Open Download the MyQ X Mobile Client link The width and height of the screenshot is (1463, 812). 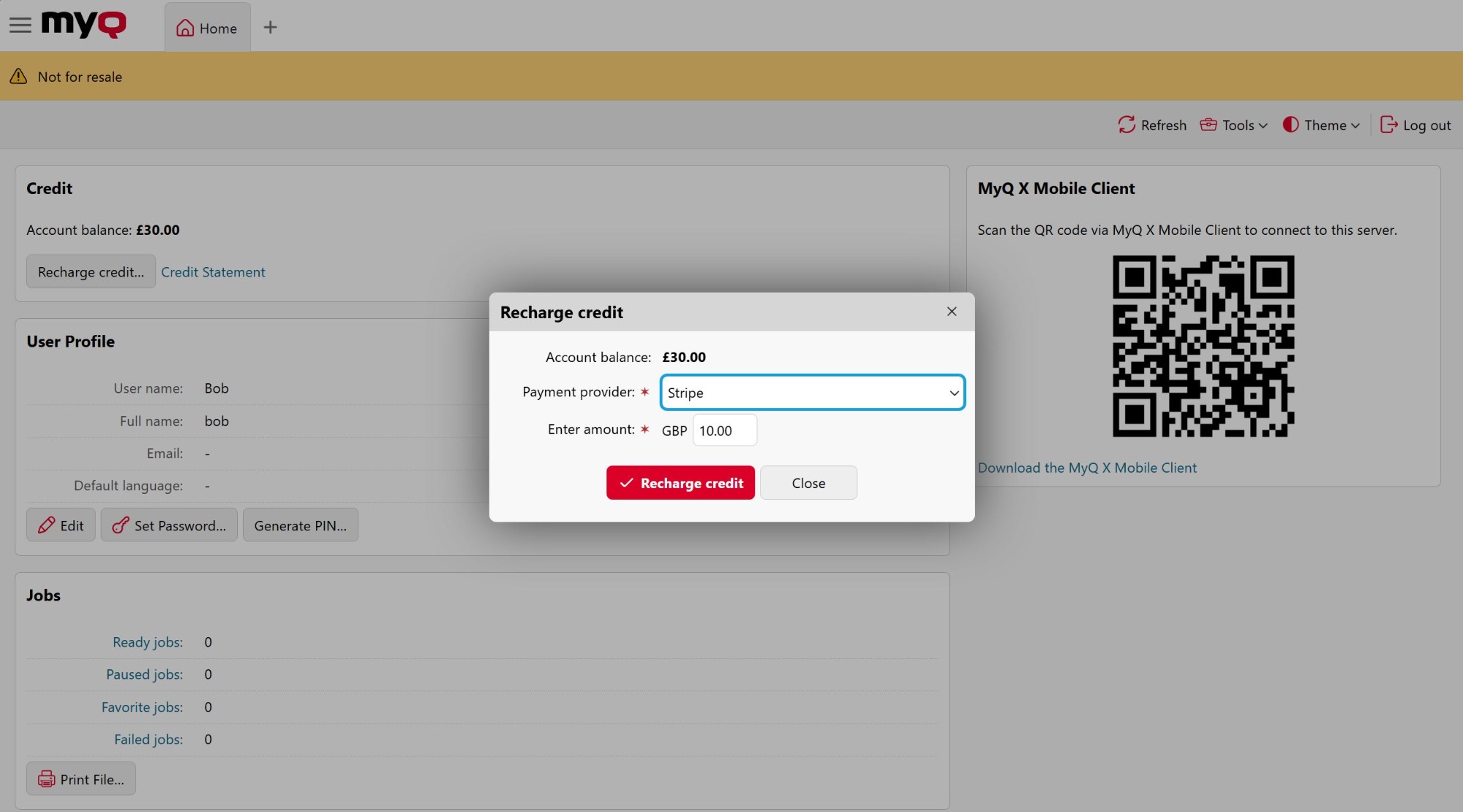1087,467
